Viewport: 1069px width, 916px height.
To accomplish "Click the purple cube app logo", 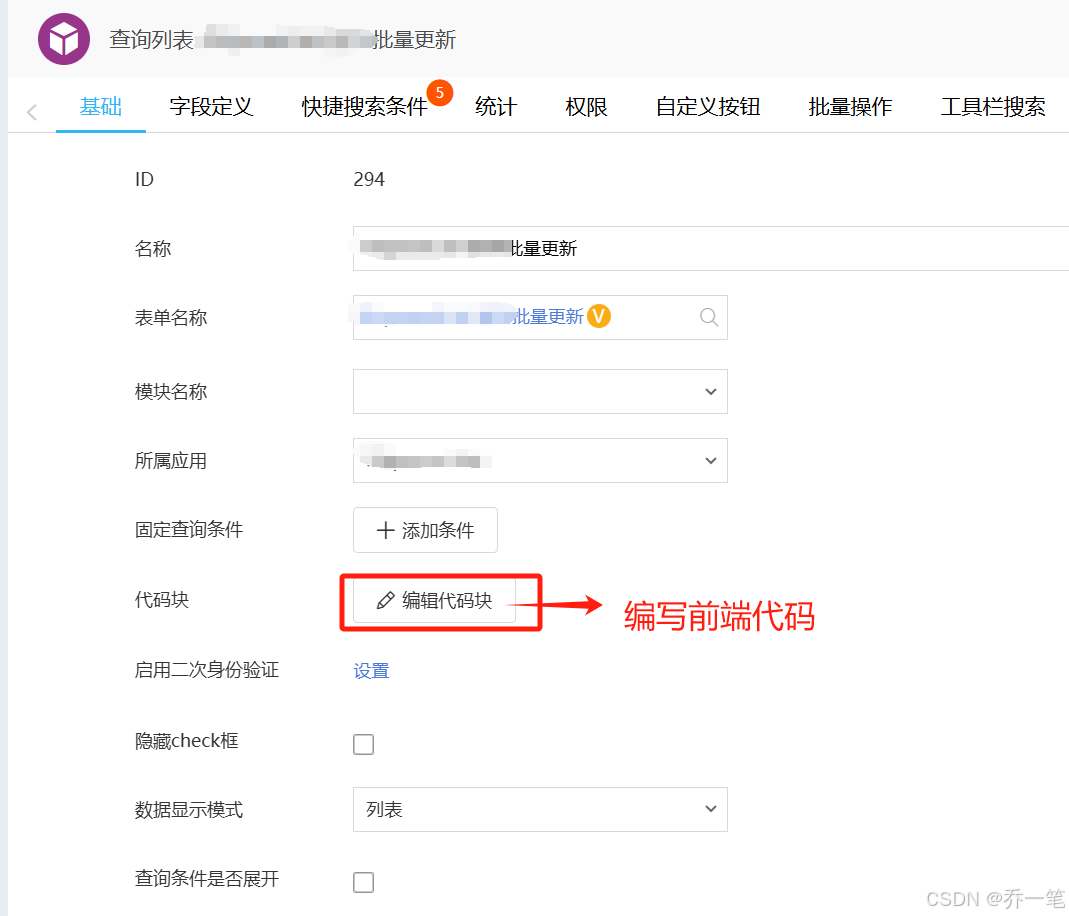I will point(63,38).
